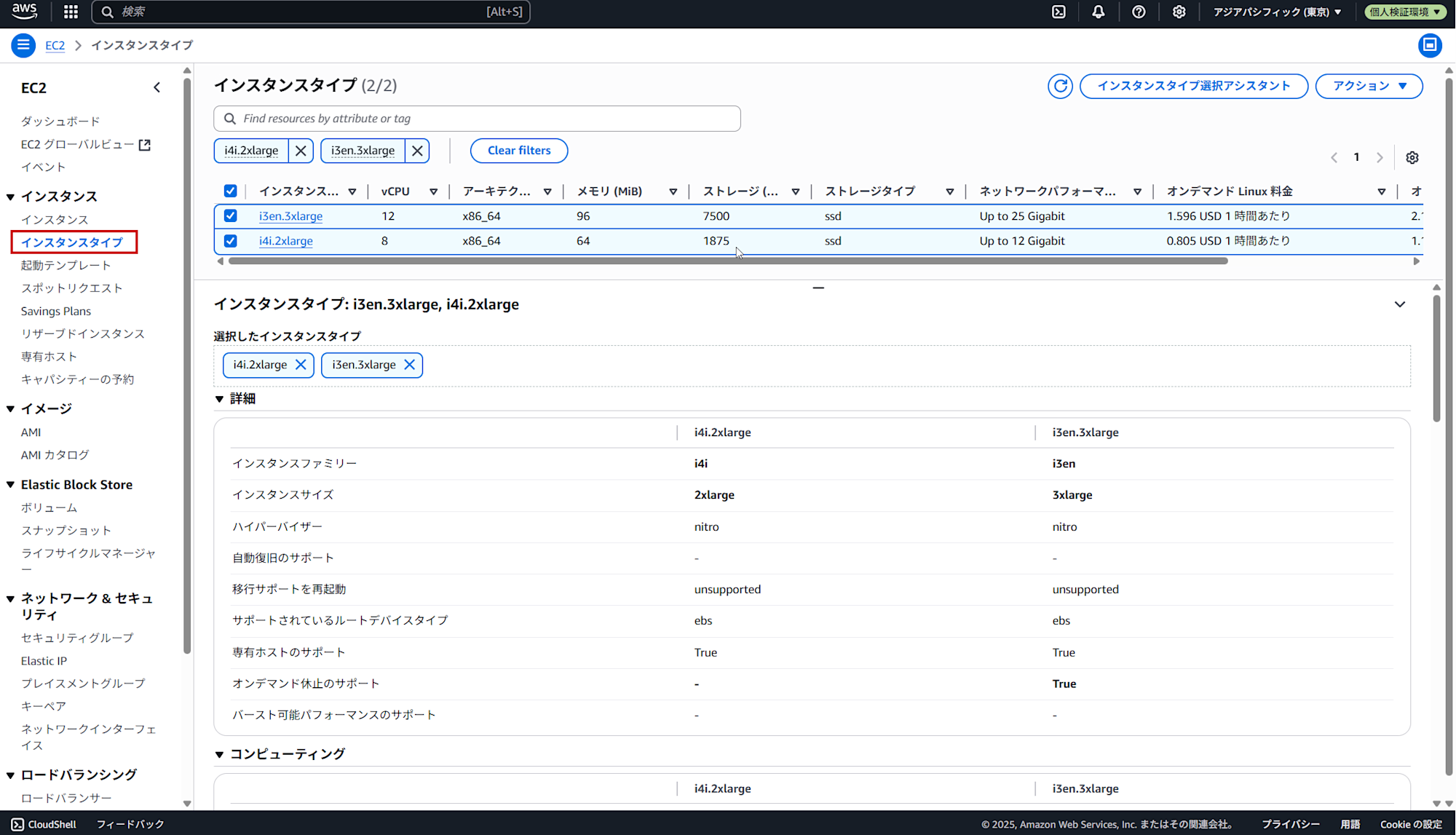This screenshot has width=1456, height=835.
Task: Click the details panel vertical scrollbar
Action: click(1436, 358)
